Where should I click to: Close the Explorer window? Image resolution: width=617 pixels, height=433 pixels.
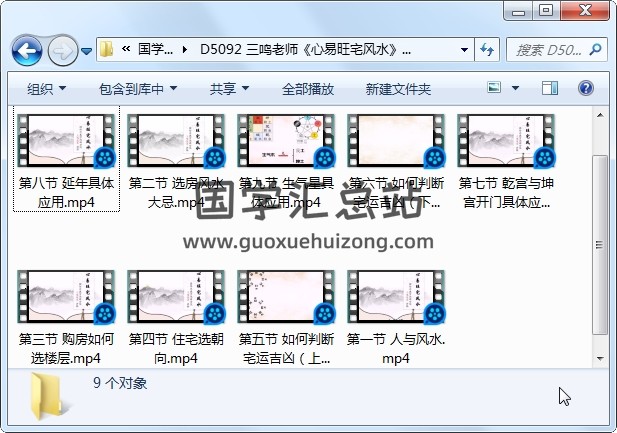(x=585, y=11)
